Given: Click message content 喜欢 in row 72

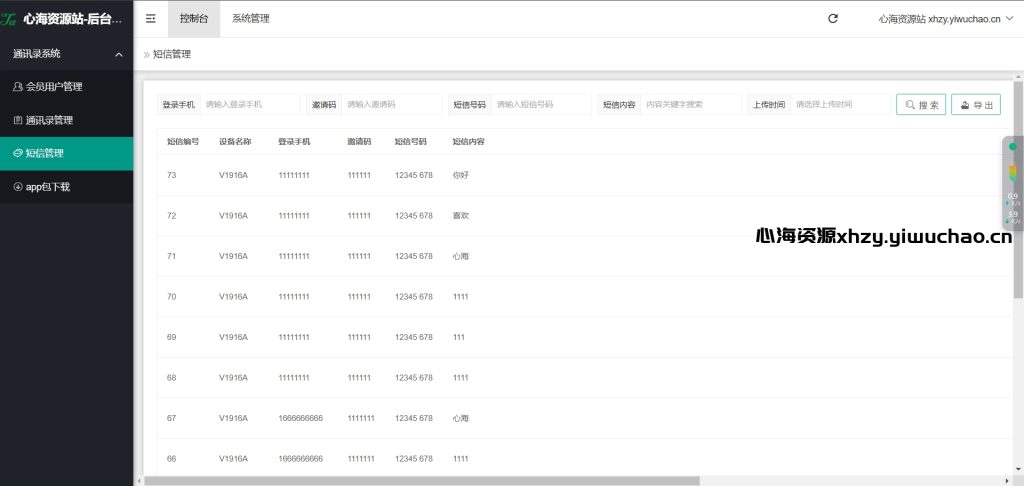Looking at the screenshot, I should click(460, 216).
